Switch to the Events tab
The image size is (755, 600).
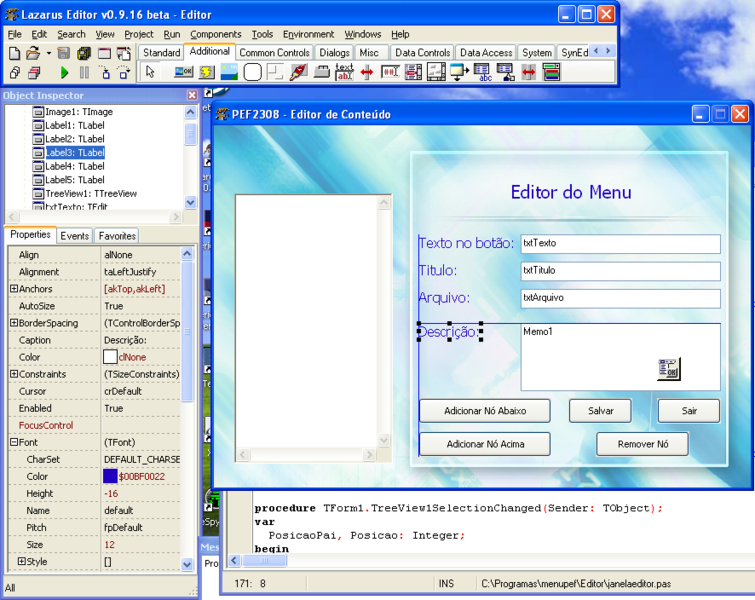coord(75,235)
